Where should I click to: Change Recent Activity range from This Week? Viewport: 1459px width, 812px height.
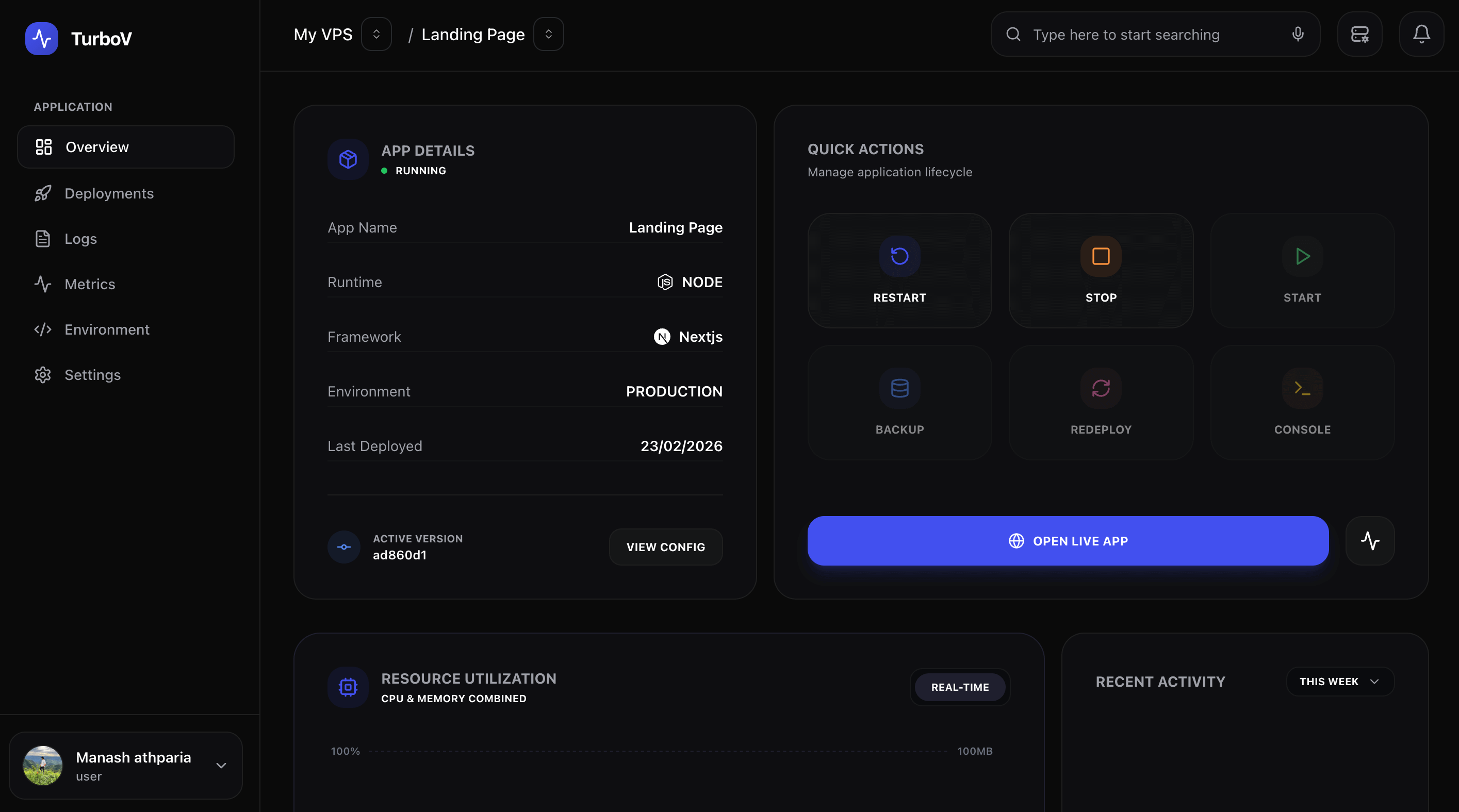1339,681
